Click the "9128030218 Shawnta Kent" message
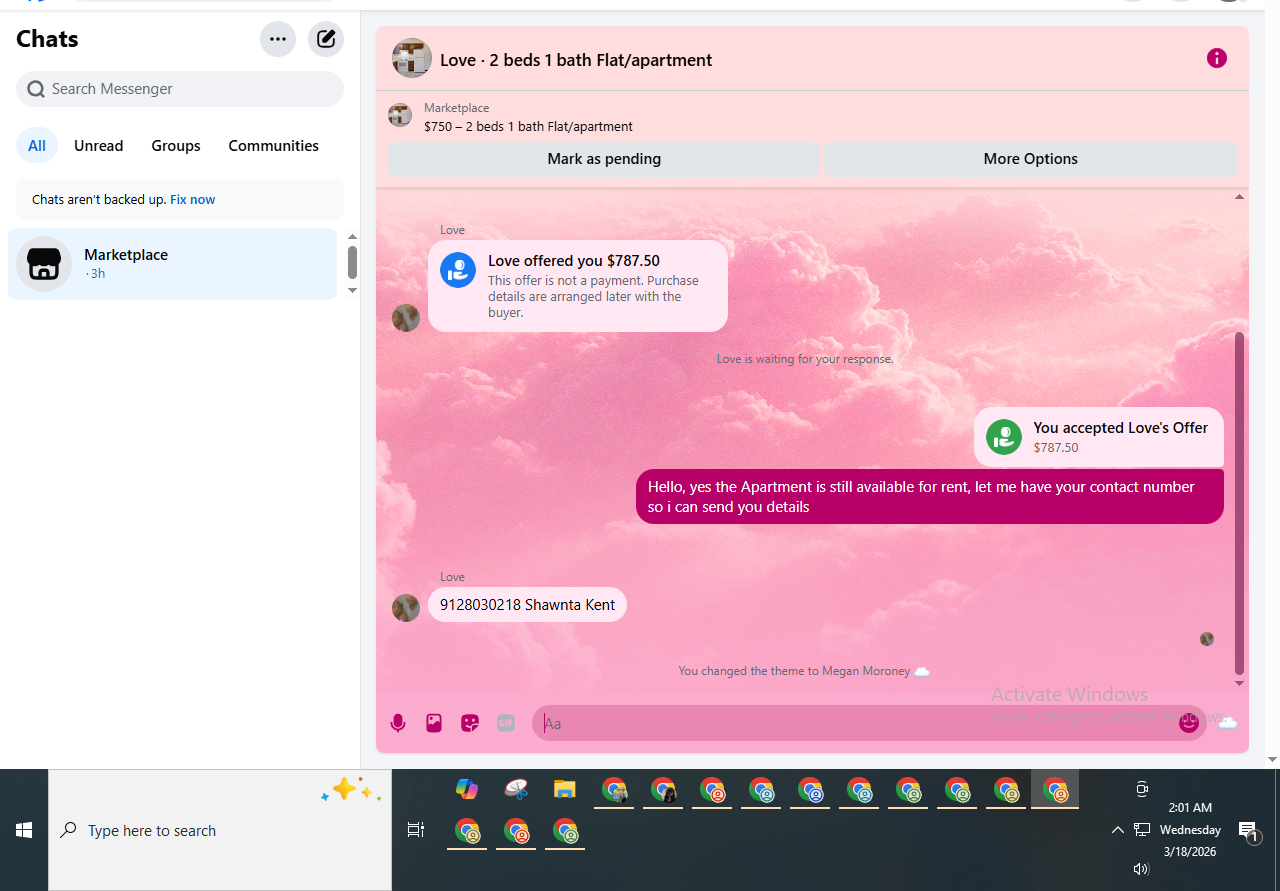1280x891 pixels. pos(527,604)
